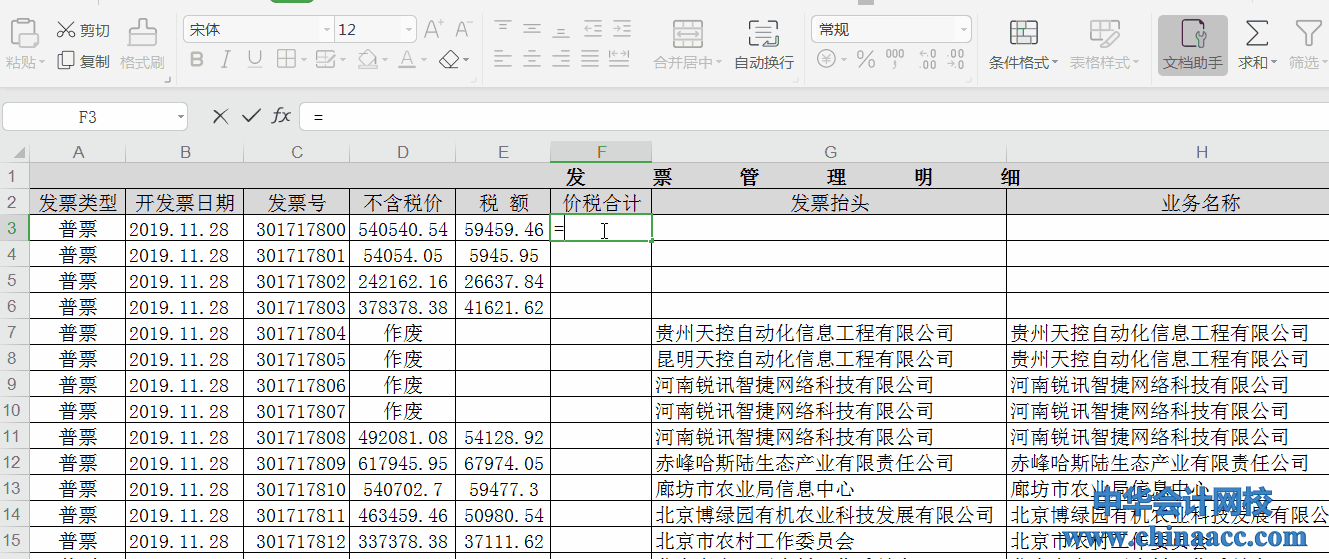Click the Paste (粘贴) clipboard icon
The image size is (1329, 559).
coord(23,32)
